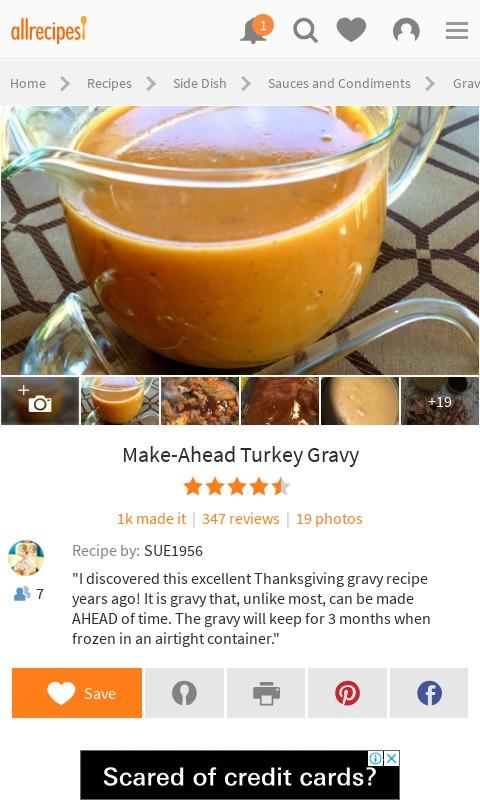
Task: Go to Home breadcrumb
Action: click(28, 83)
